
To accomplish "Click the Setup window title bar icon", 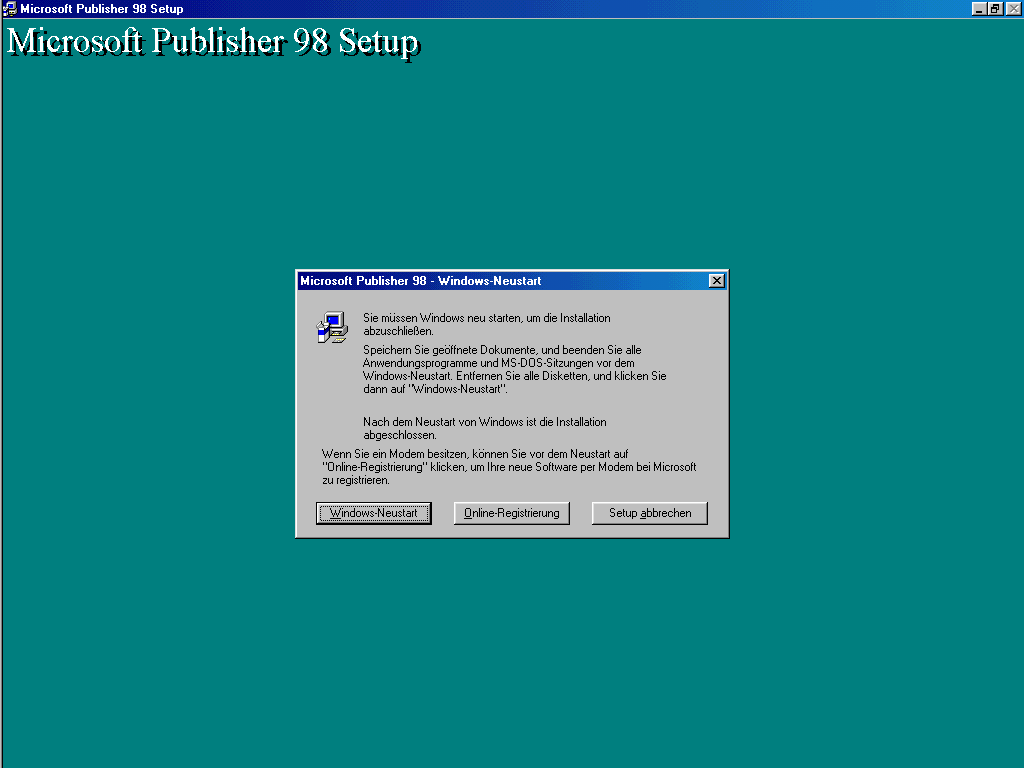I will pos(10,8).
